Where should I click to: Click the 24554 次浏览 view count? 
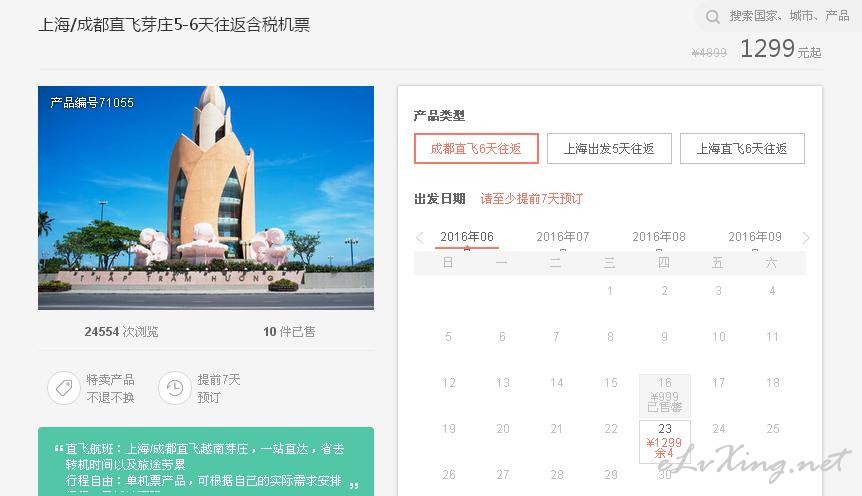(x=121, y=332)
